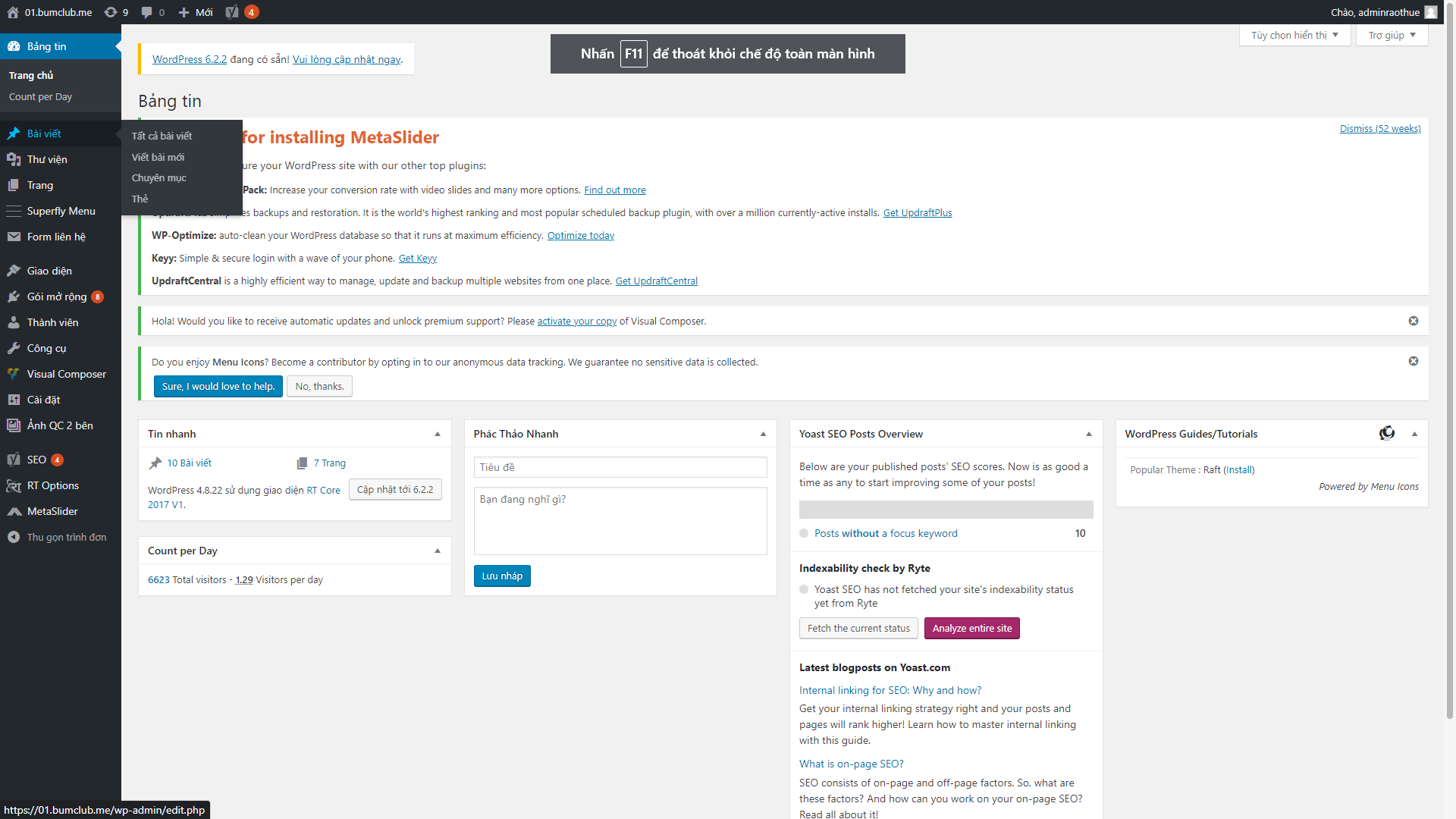Open the Cài đặt settings menu
Screen dimensions: 1456x819
coord(43,400)
